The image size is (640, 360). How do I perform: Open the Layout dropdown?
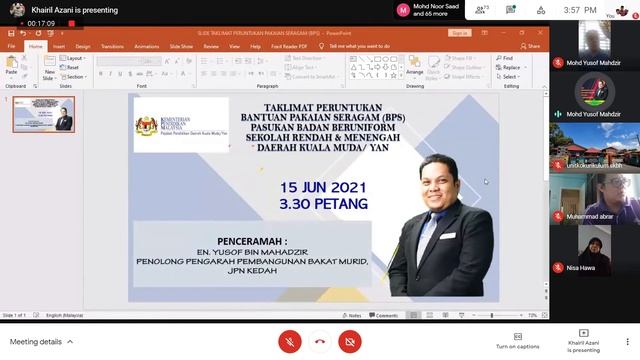[73, 58]
